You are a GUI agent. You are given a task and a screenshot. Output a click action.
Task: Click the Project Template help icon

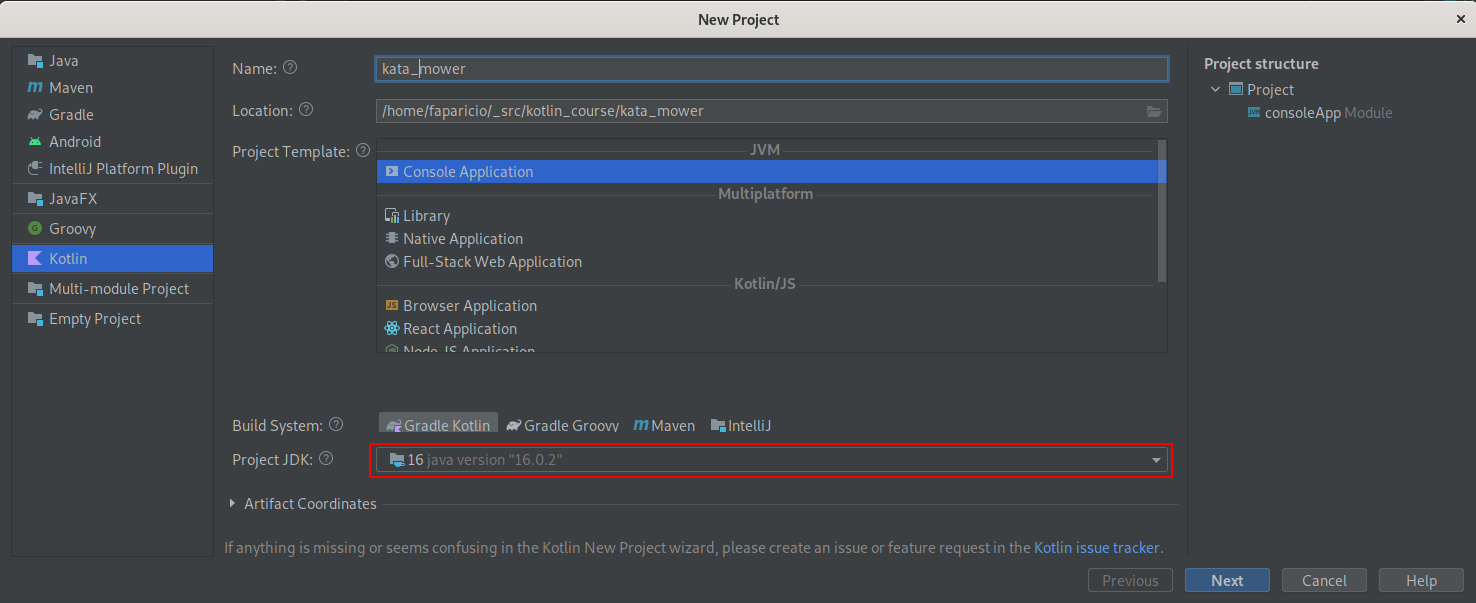point(363,151)
